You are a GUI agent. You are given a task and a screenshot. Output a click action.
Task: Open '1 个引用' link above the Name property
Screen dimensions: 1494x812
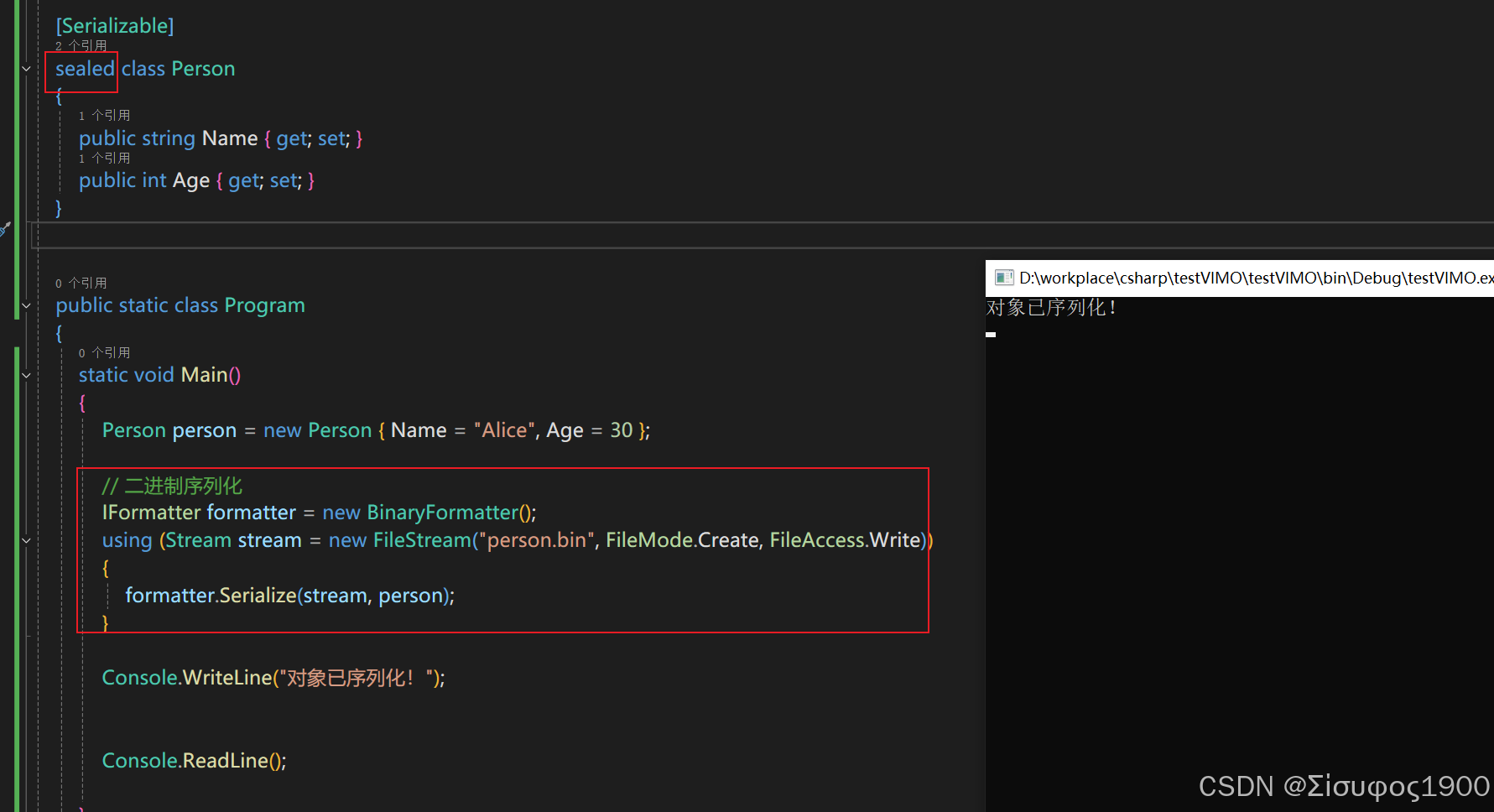pos(105,115)
